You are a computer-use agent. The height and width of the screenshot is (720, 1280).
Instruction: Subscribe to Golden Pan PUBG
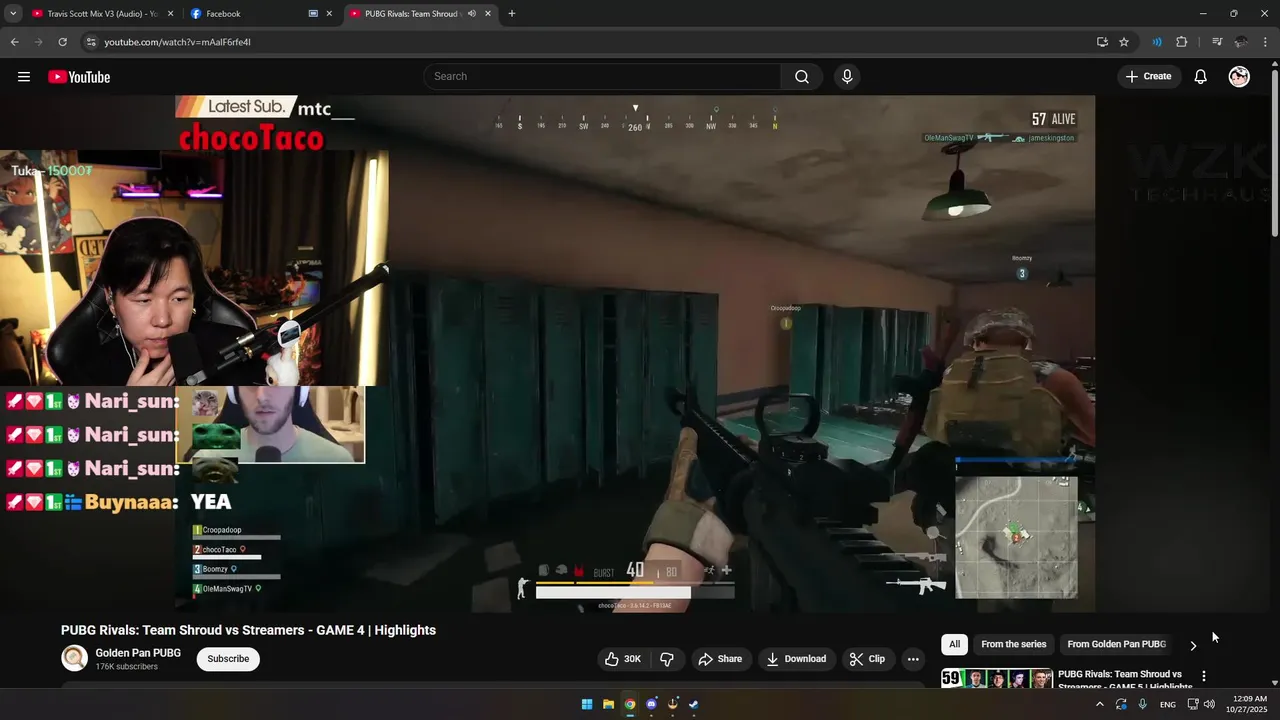click(x=228, y=659)
